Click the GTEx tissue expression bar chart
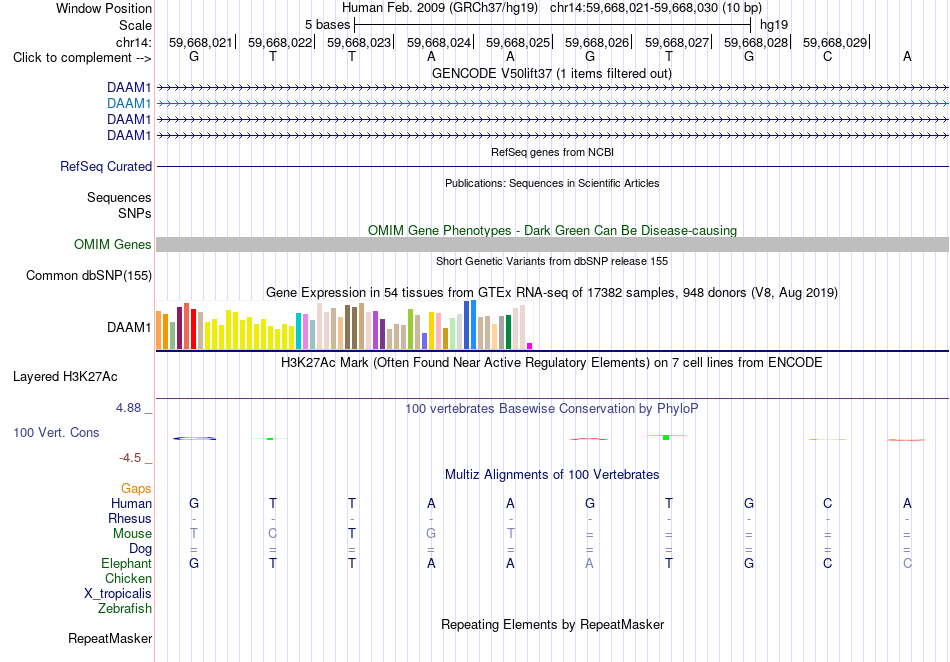The width and height of the screenshot is (950, 662). 344,325
